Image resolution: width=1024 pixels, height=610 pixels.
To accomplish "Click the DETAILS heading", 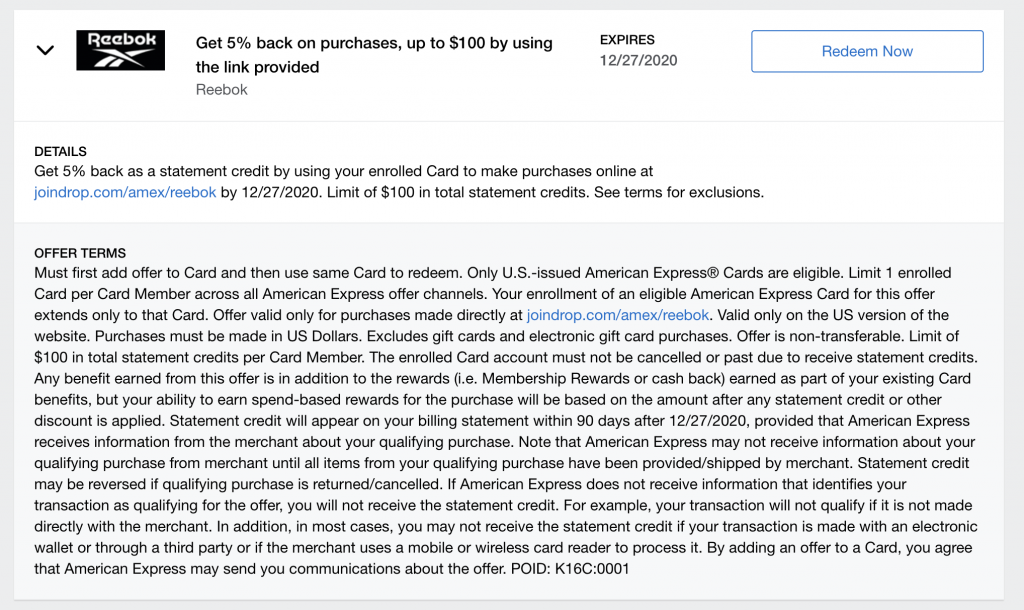I will pyautogui.click(x=60, y=151).
